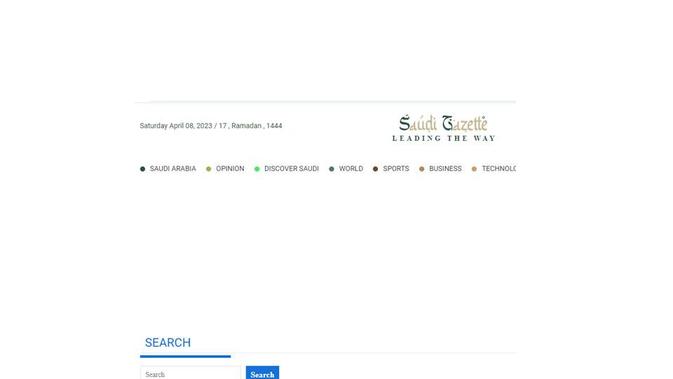Click the dark bullet beside SAUDI ARABIA
673x379 pixels.
point(142,169)
